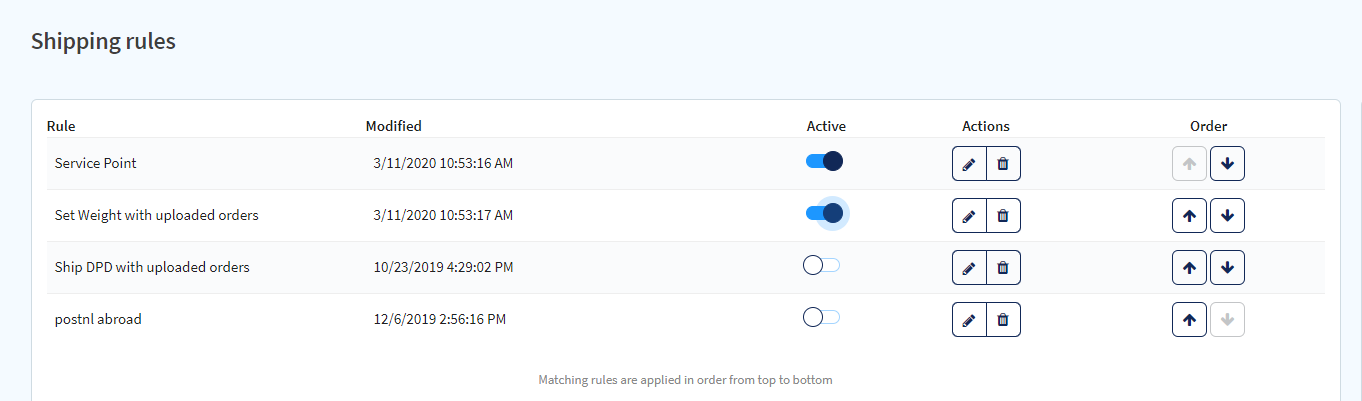Viewport: 1362px width, 401px height.
Task: Delete the postnl abroad rule
Action: [1004, 320]
